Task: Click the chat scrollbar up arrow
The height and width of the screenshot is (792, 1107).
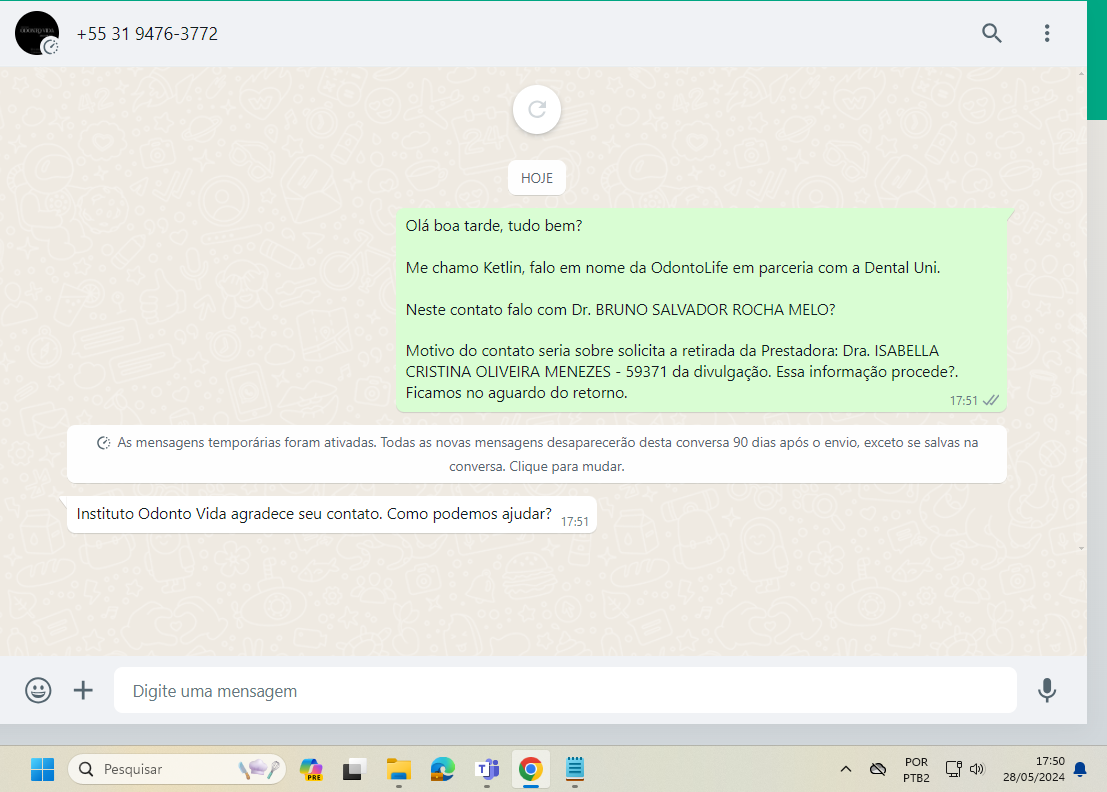Action: pyautogui.click(x=1082, y=73)
